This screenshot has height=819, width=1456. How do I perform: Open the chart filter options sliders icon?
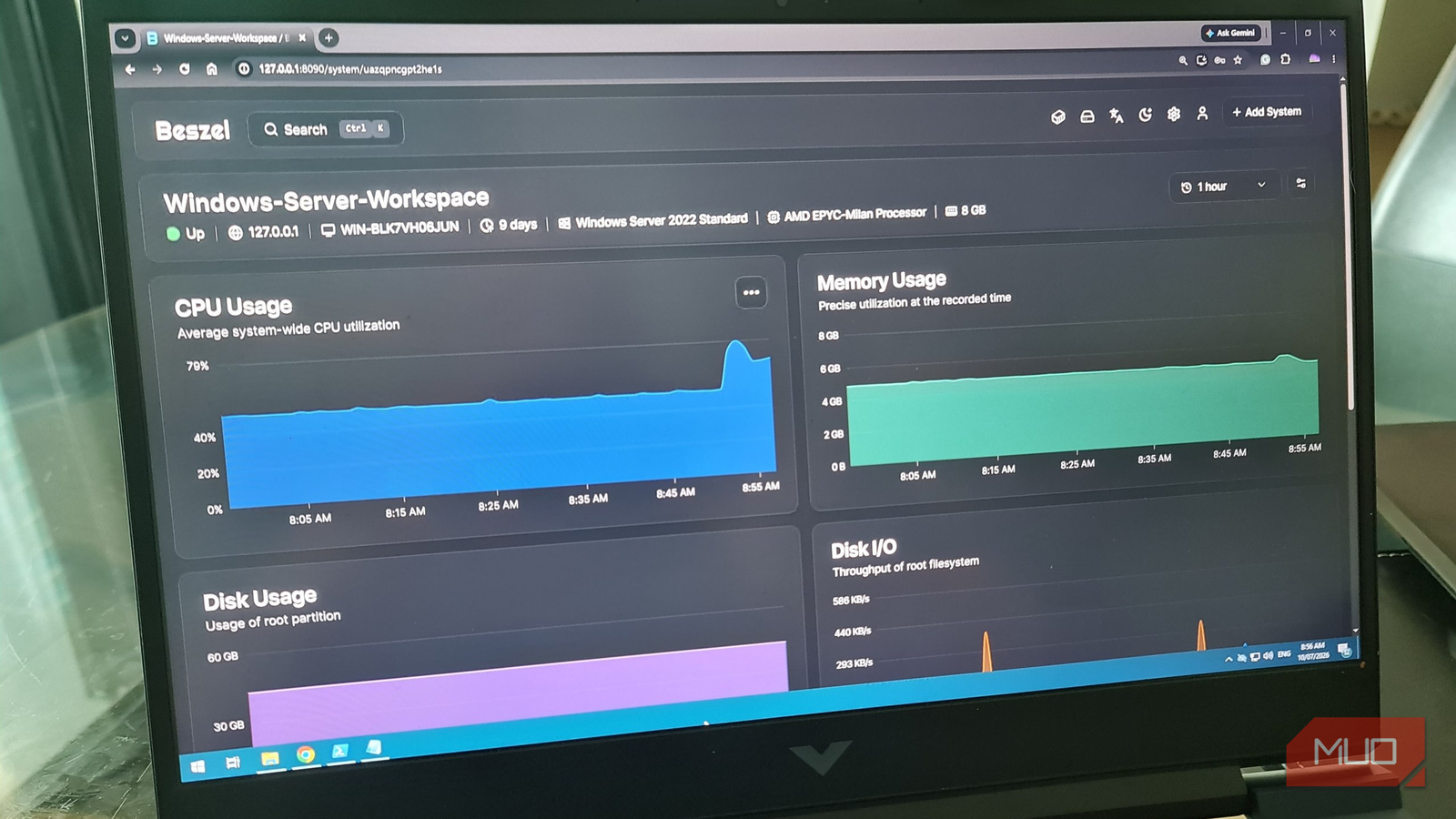[x=1301, y=184]
